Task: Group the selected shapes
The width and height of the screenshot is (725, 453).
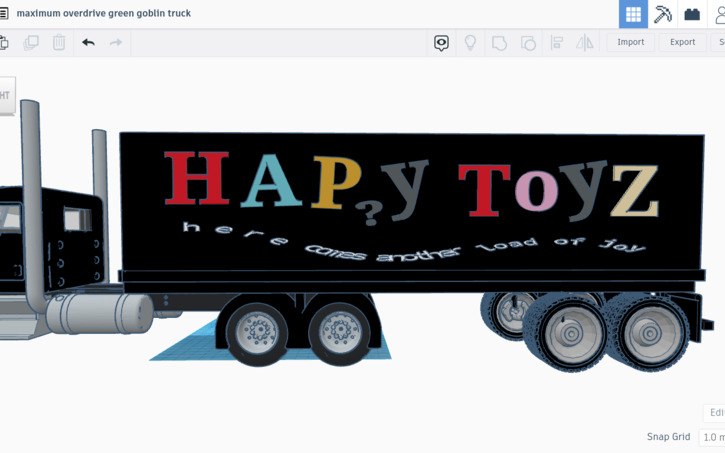Action: pyautogui.click(x=499, y=43)
